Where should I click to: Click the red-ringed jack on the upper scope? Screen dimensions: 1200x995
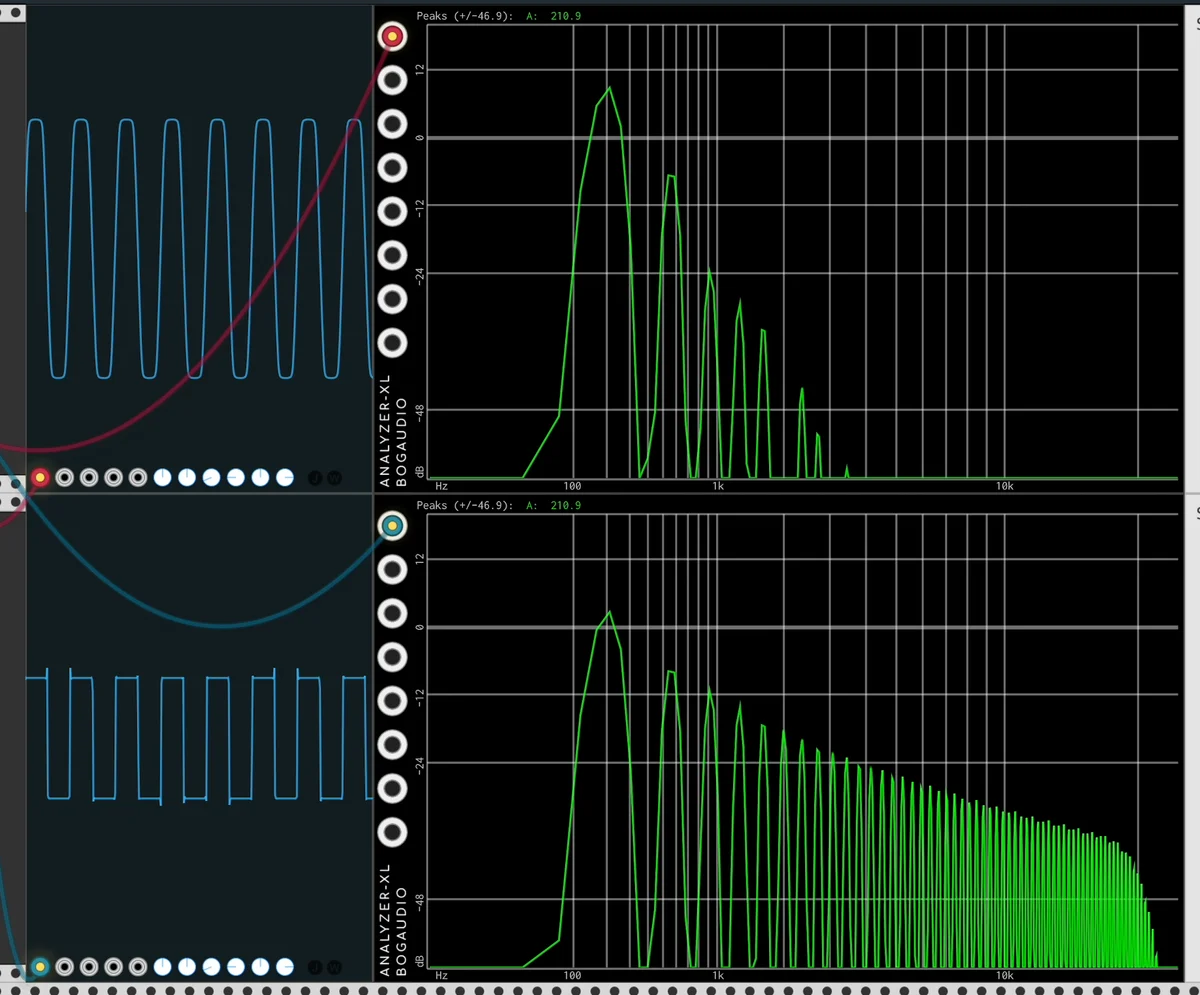point(40,478)
